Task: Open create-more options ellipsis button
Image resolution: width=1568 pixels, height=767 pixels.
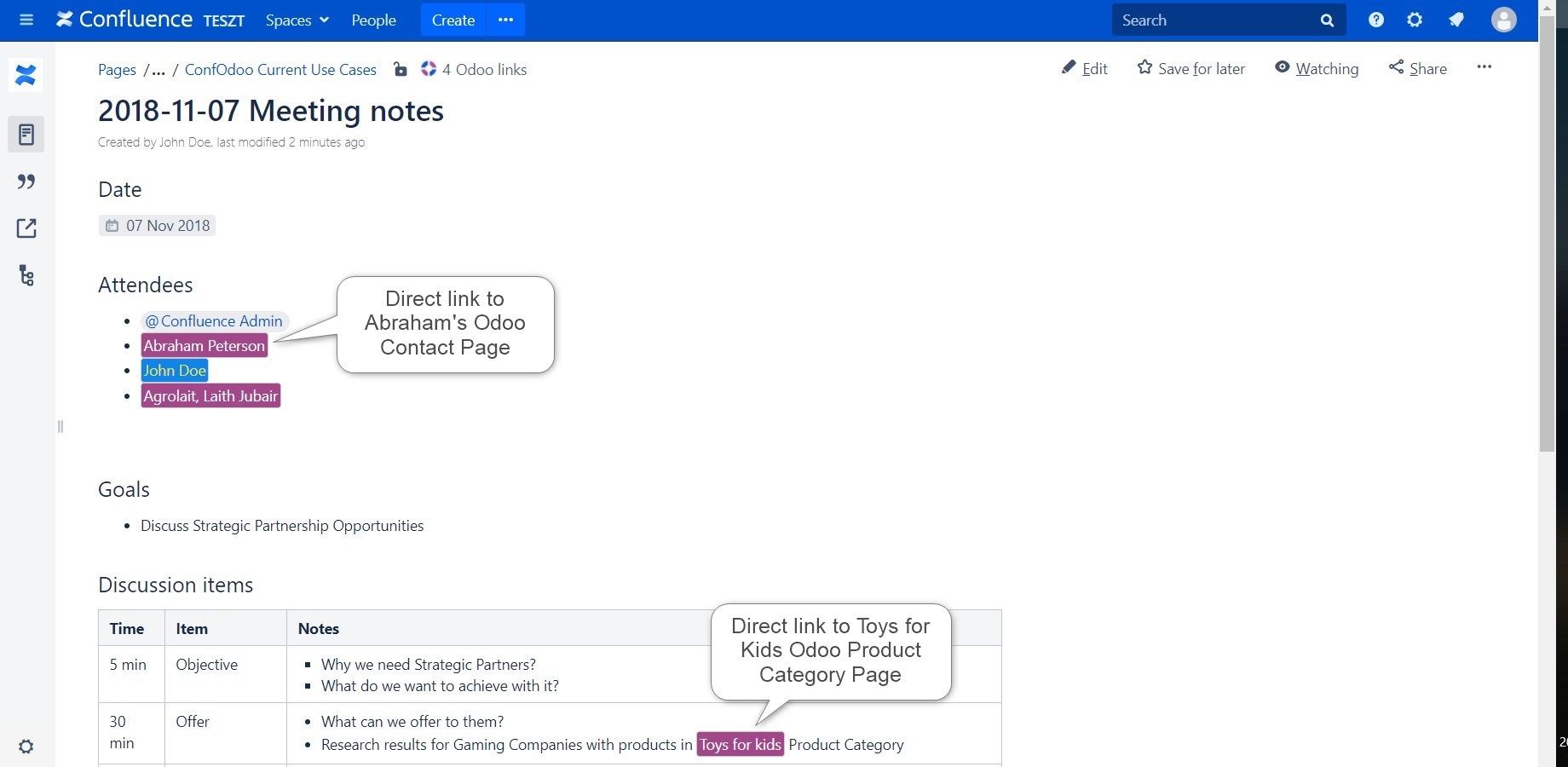Action: (506, 20)
